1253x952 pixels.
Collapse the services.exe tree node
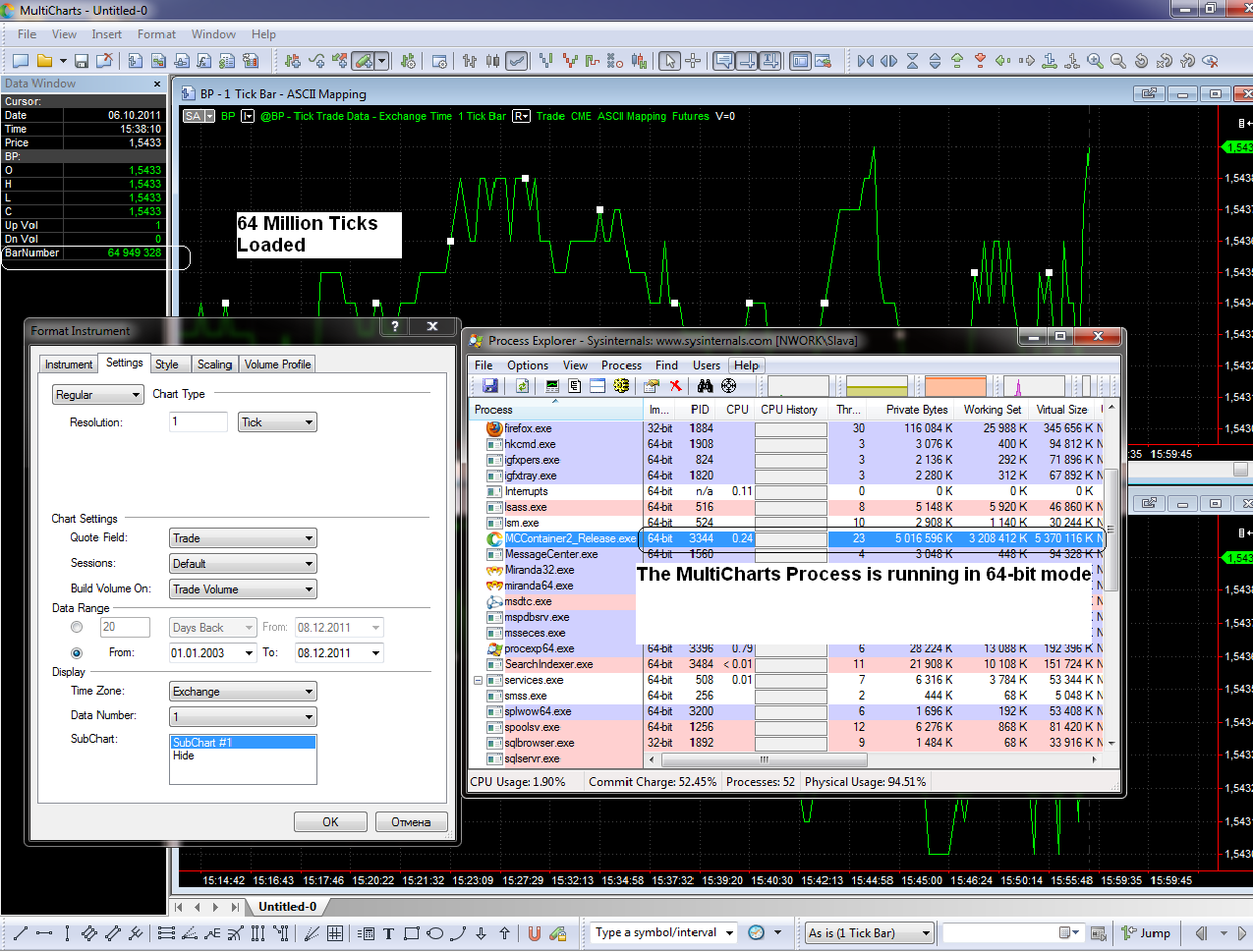click(x=479, y=680)
